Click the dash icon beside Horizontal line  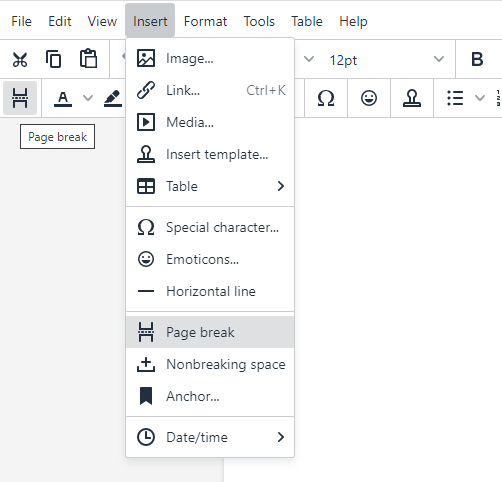[146, 291]
